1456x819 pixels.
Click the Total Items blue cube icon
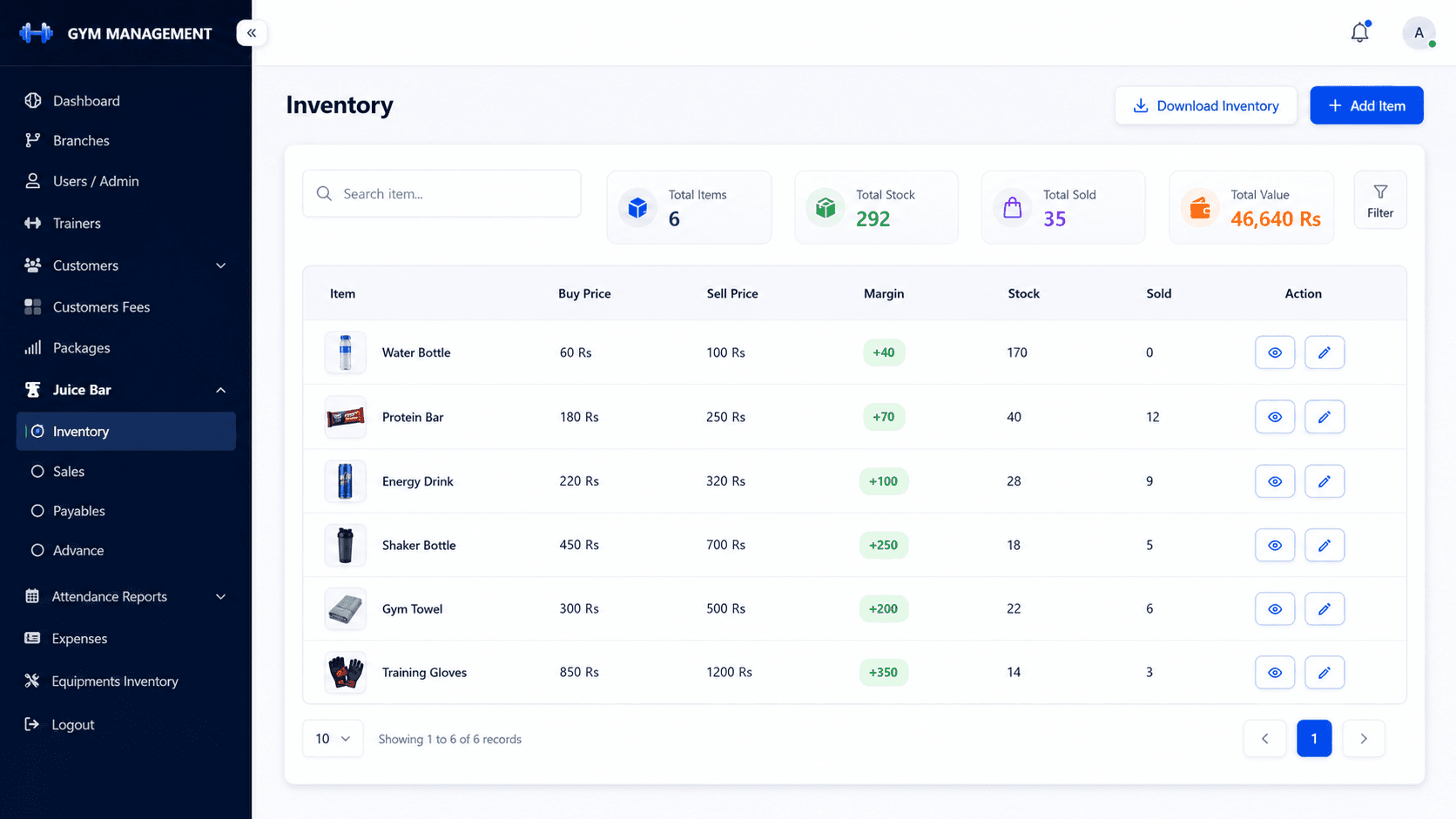click(638, 207)
